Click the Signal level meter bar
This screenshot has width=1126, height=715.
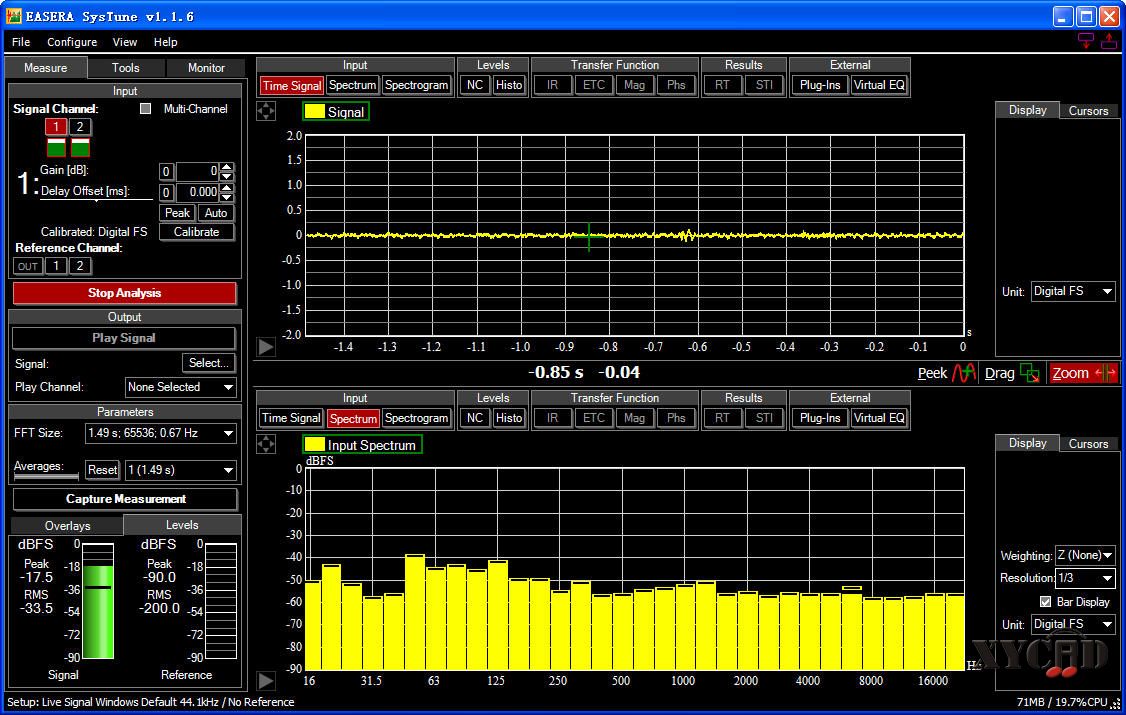click(98, 601)
